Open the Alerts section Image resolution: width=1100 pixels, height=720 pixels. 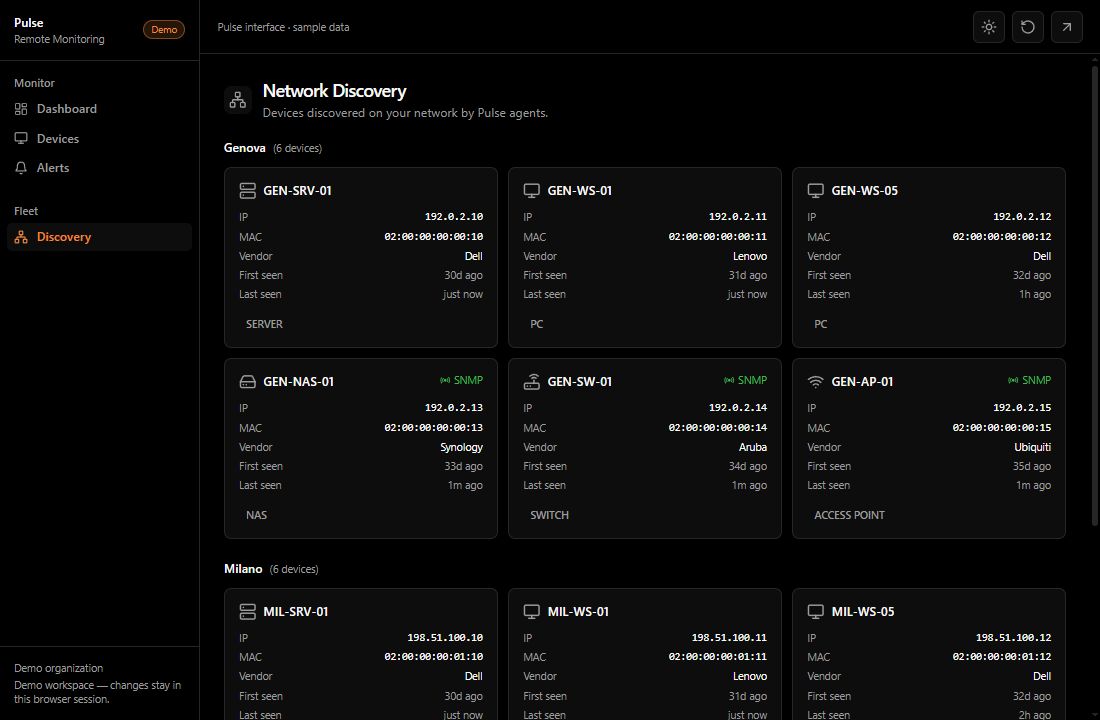click(99, 168)
